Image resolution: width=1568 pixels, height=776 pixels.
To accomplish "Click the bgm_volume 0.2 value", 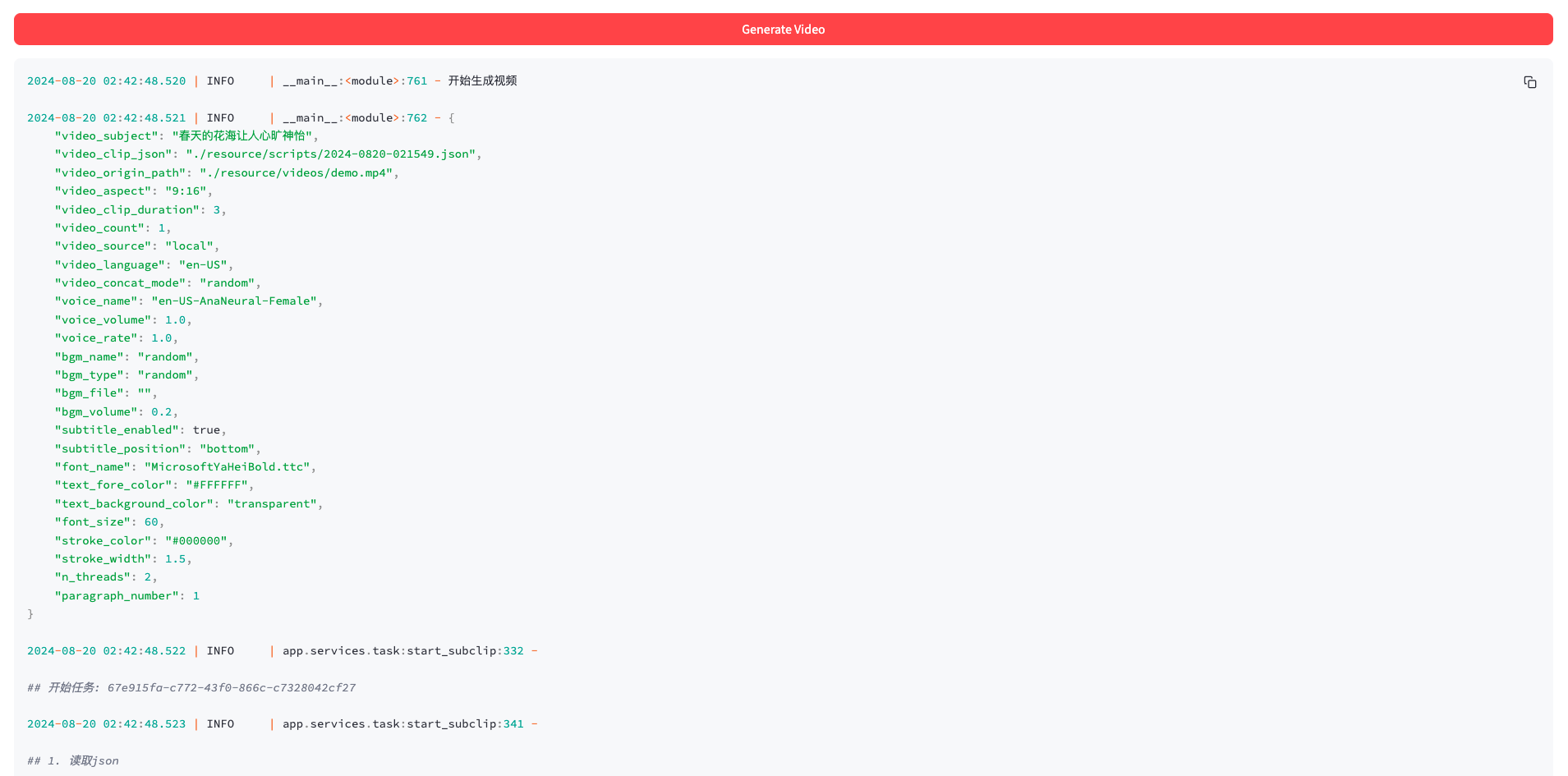I will click(162, 412).
